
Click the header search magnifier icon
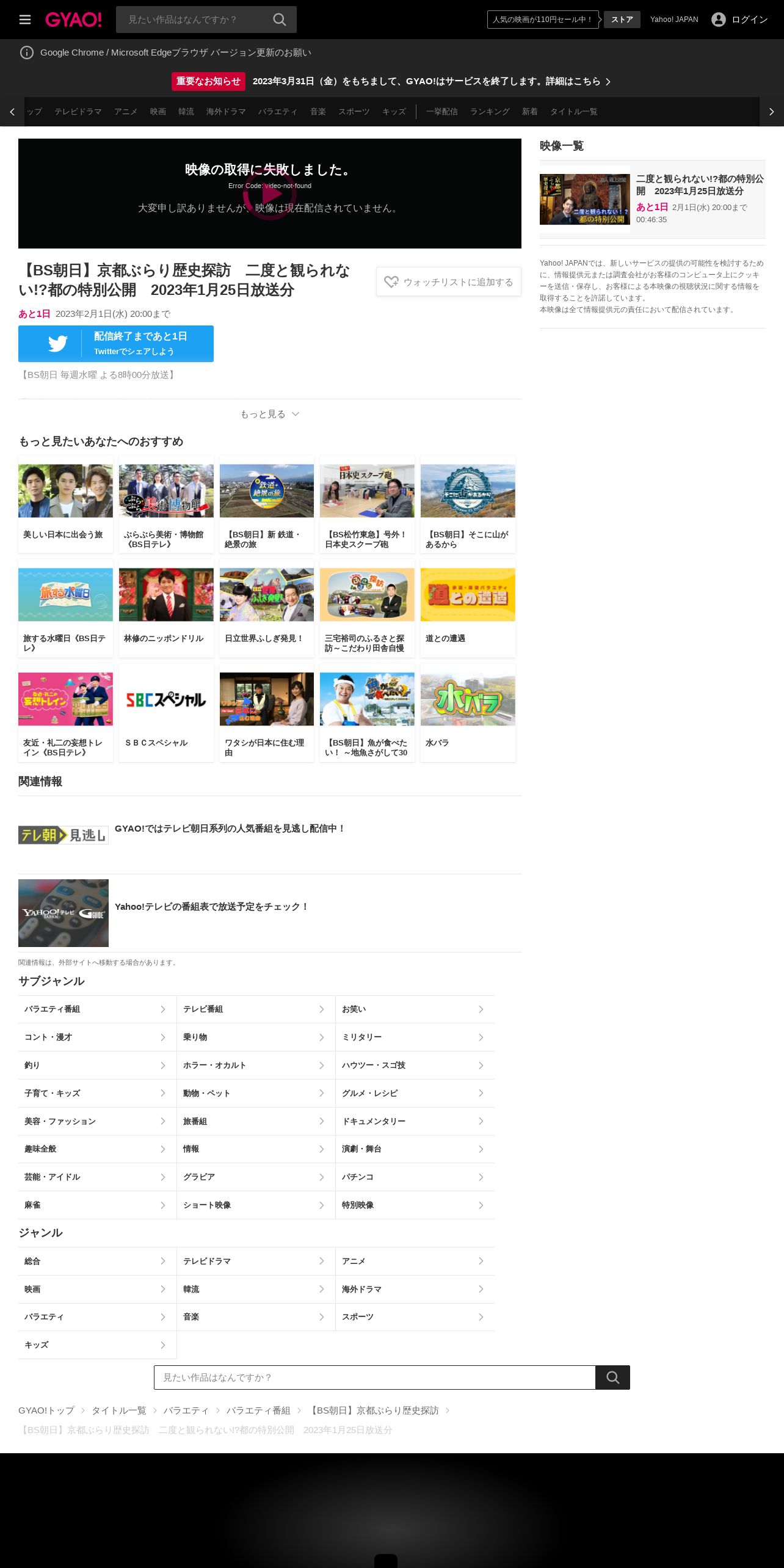279,20
